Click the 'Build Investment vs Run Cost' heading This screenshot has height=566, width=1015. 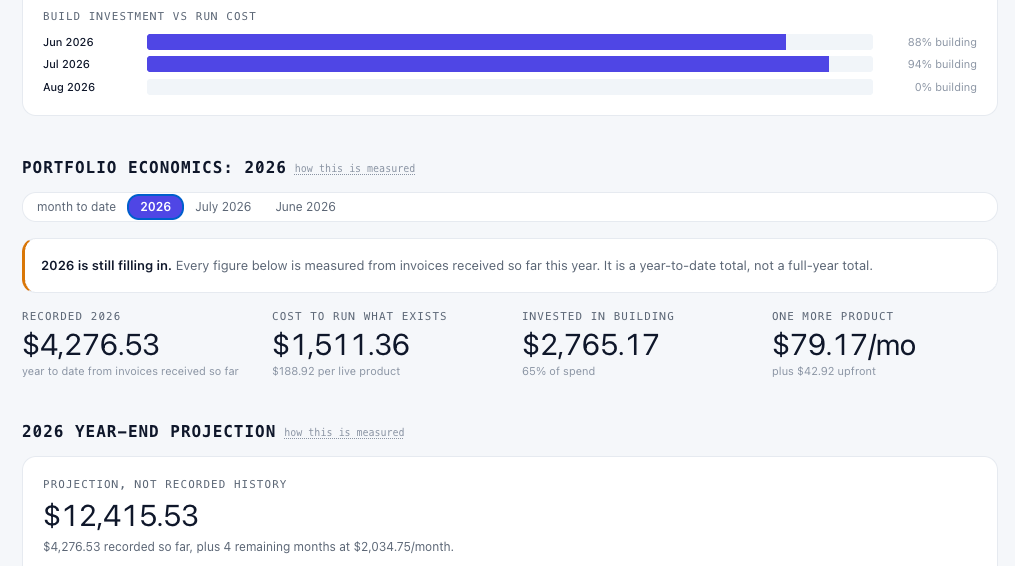click(x=150, y=16)
